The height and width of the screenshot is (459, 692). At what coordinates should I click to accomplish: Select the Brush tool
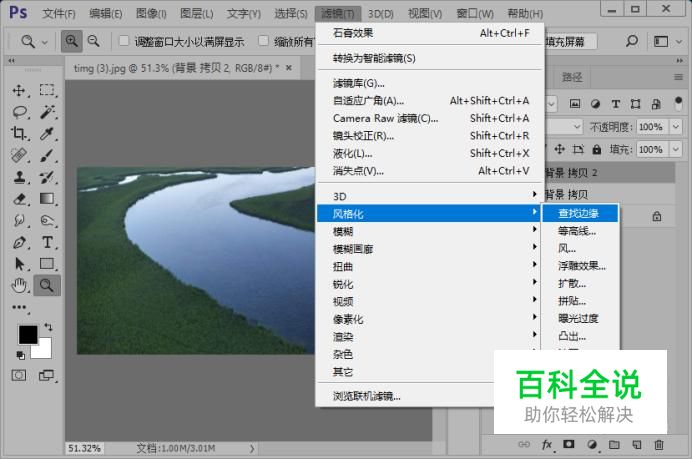(x=47, y=155)
